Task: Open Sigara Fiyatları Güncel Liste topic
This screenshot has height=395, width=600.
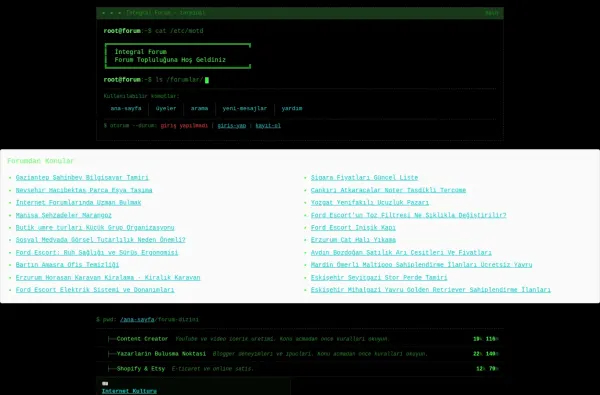Action: coord(364,178)
